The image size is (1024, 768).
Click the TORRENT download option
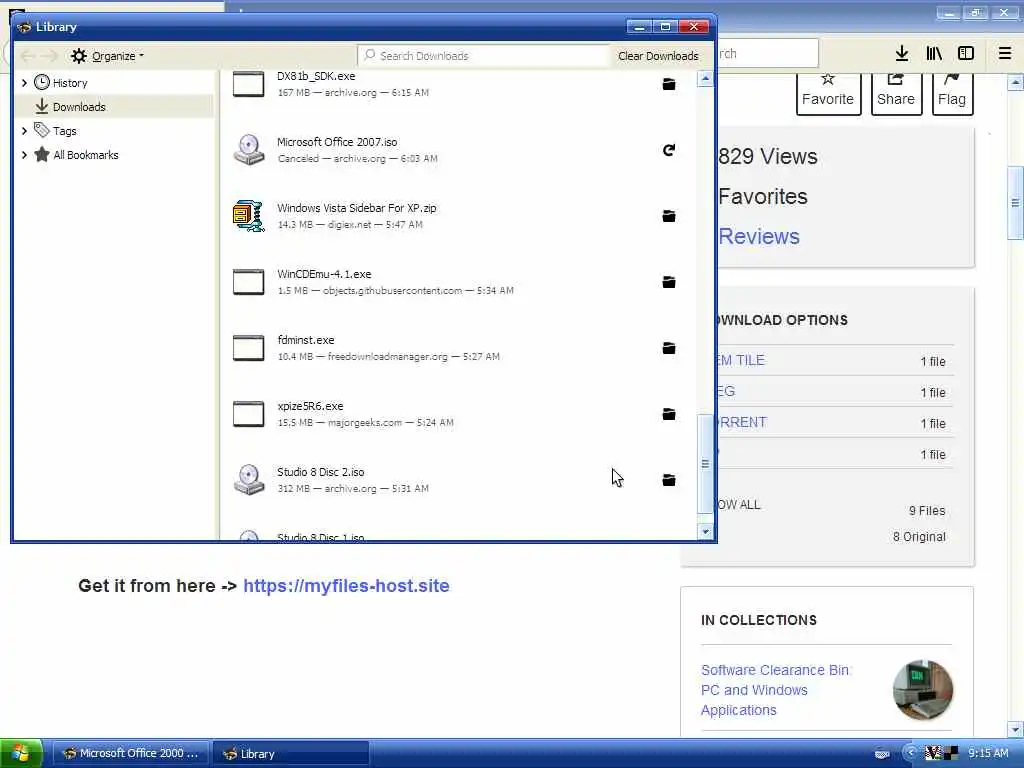tap(743, 423)
